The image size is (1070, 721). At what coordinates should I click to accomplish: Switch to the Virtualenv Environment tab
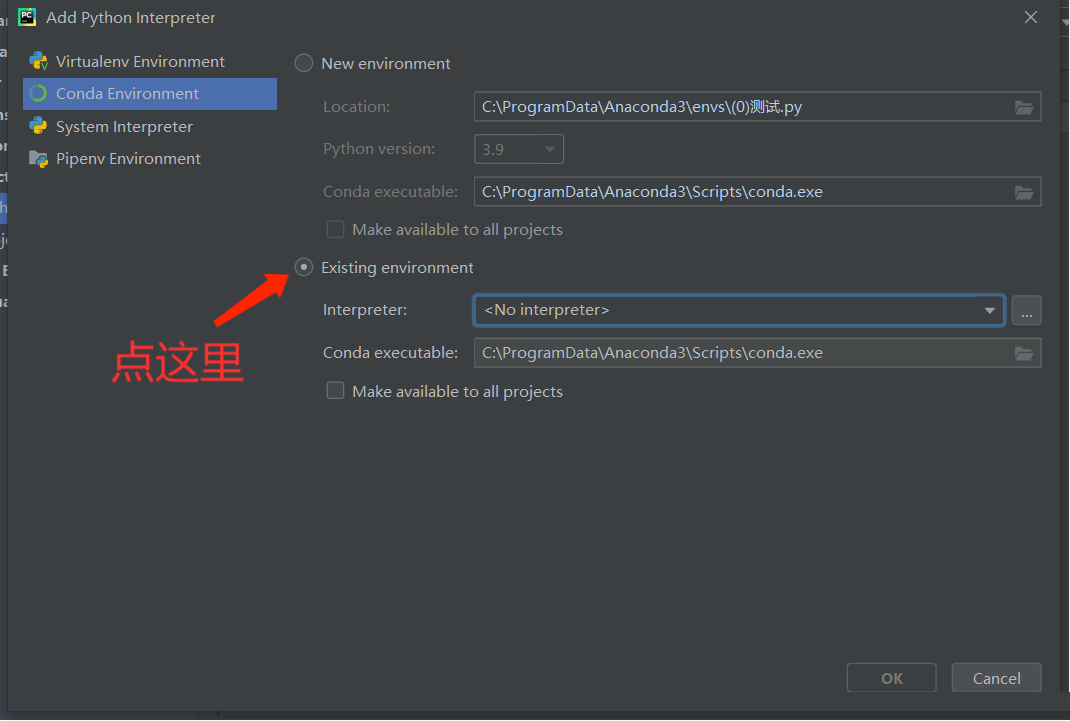pyautogui.click(x=140, y=61)
